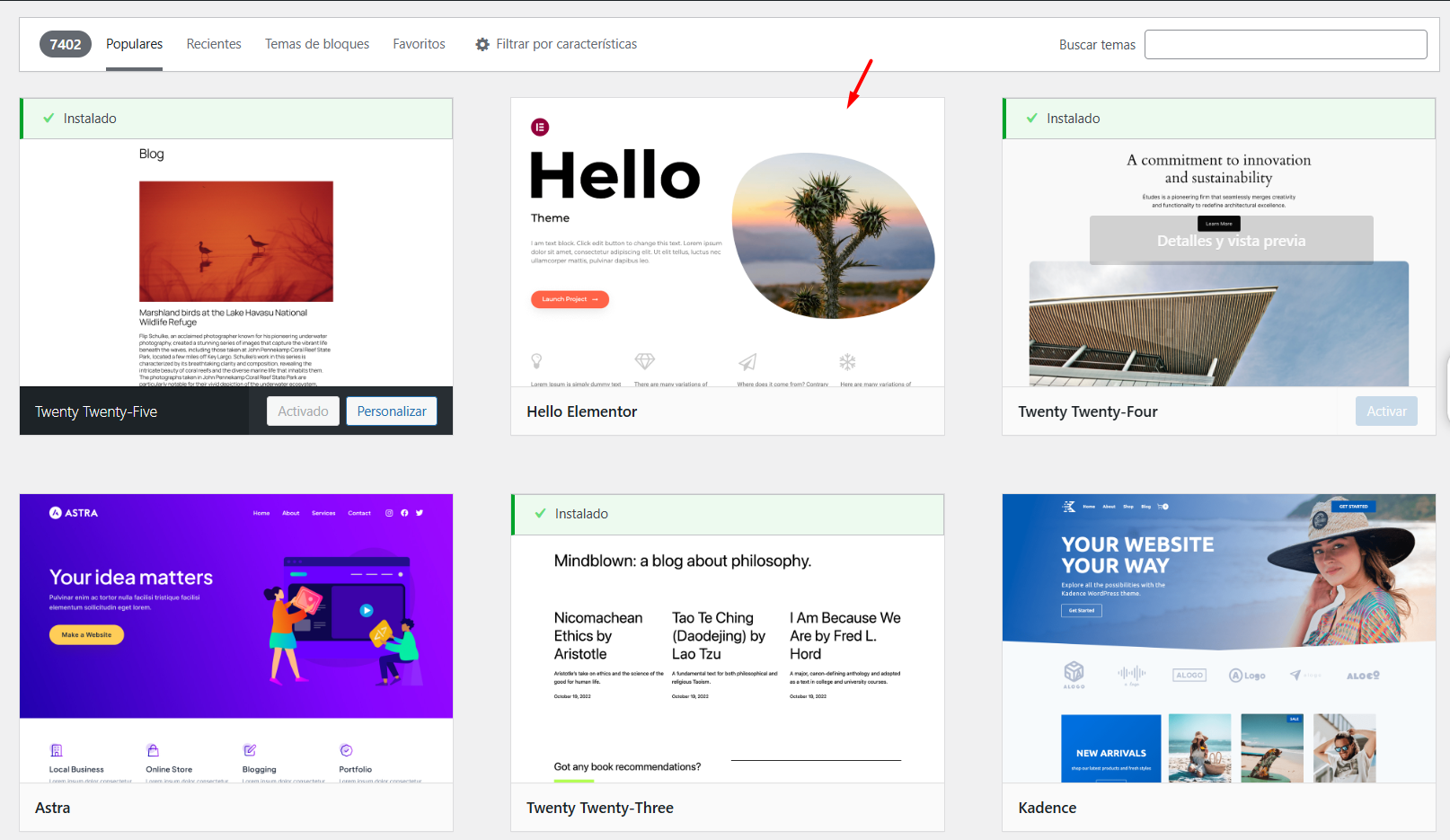Click the paper plane icon in Hello Elementor preview
The height and width of the screenshot is (840, 1450).
coord(747,361)
